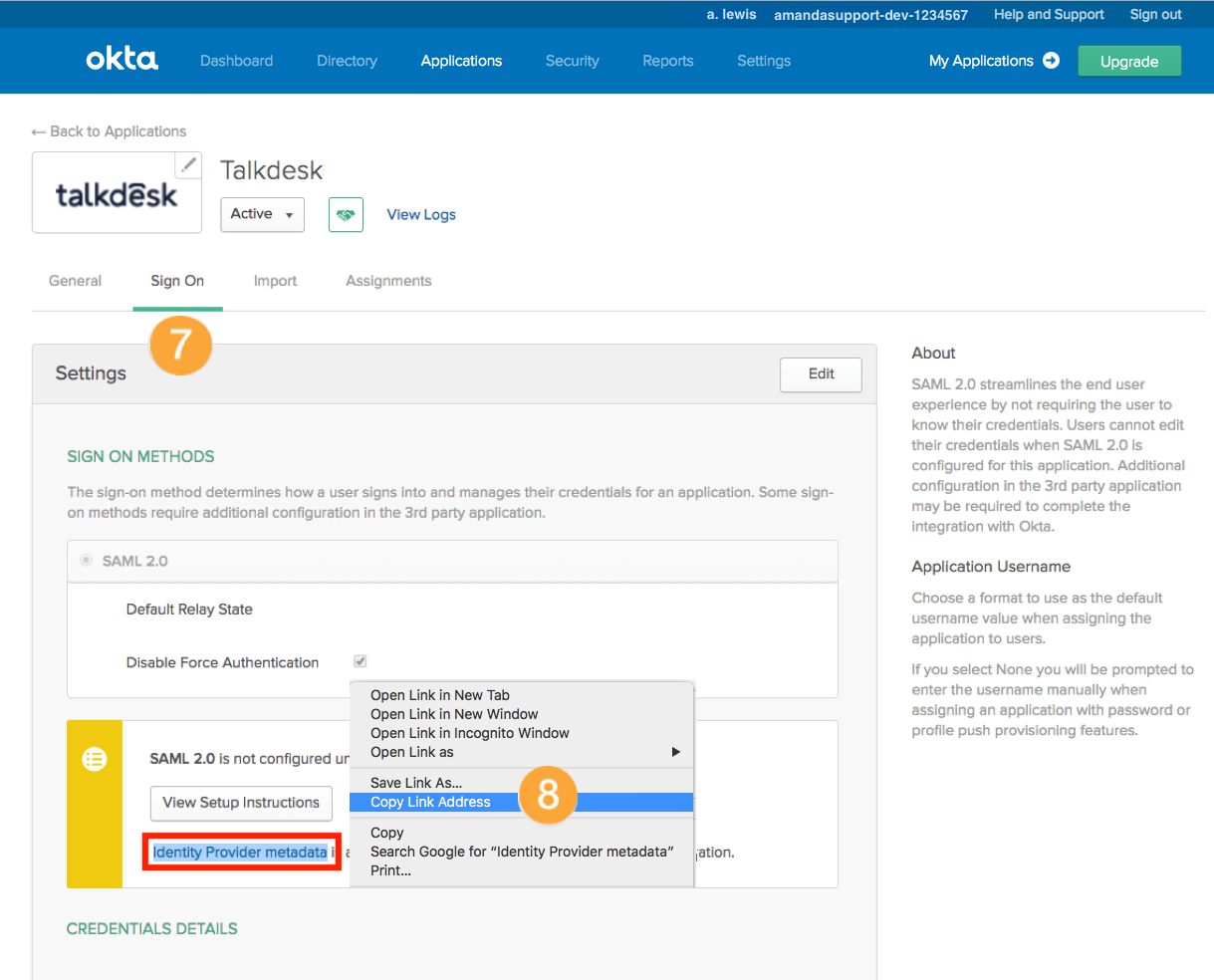Click the Okta logo

tap(121, 60)
